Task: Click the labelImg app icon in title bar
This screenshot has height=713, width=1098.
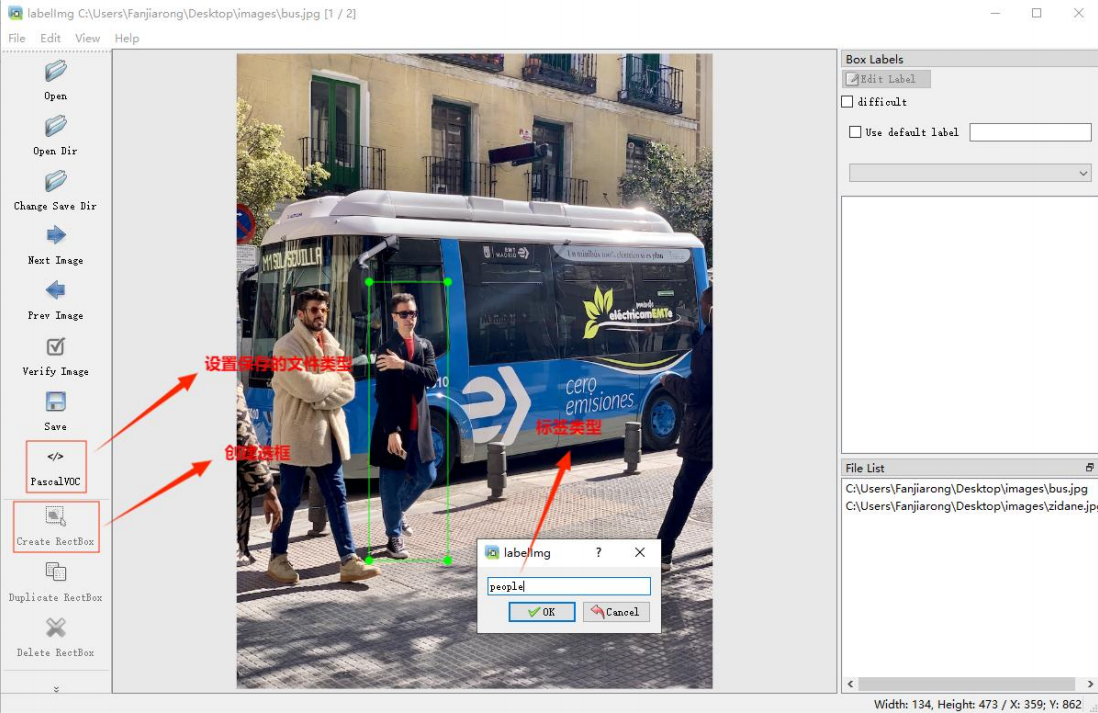Action: click(x=15, y=13)
